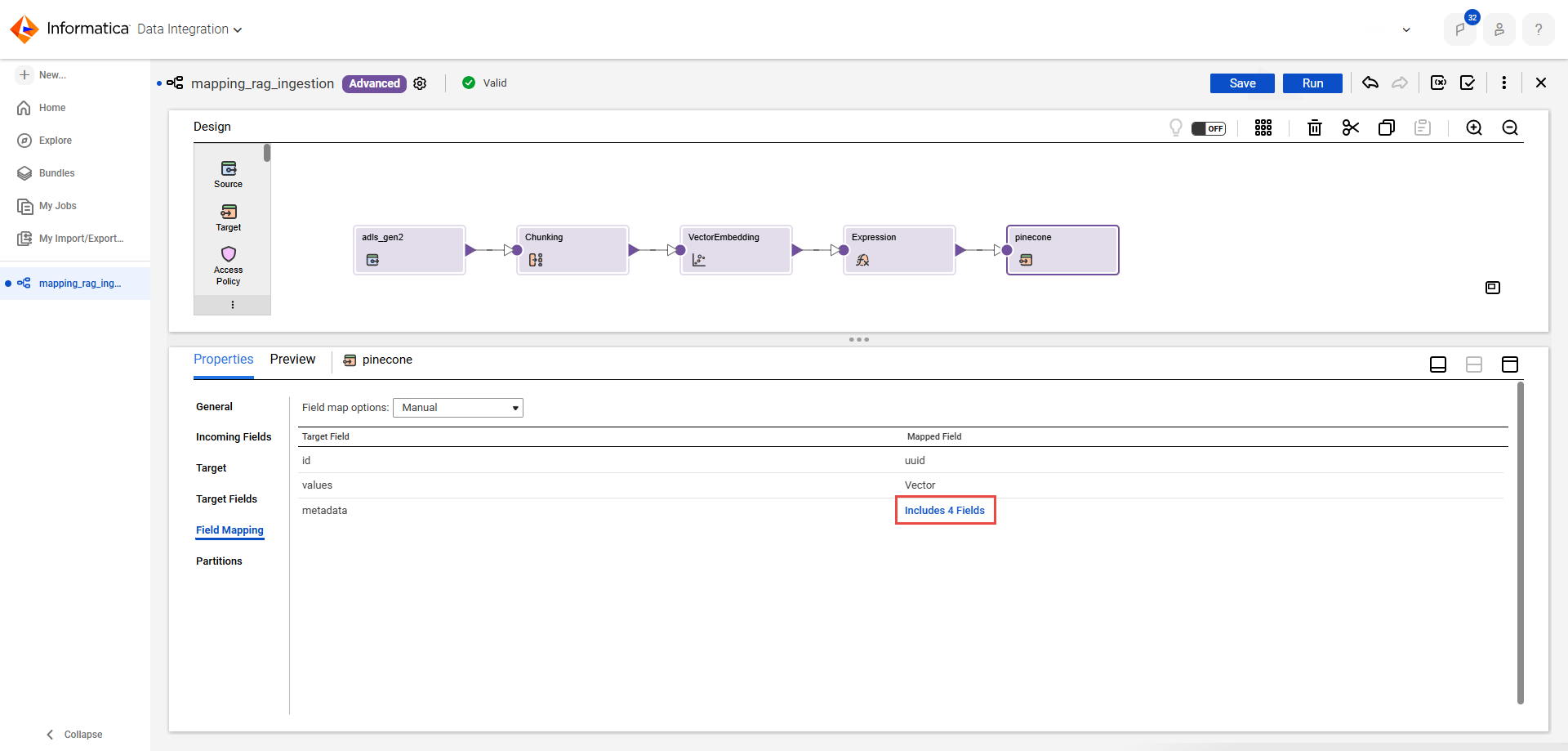Click the Includes 4 Fields link
The width and height of the screenshot is (1568, 751).
click(945, 511)
